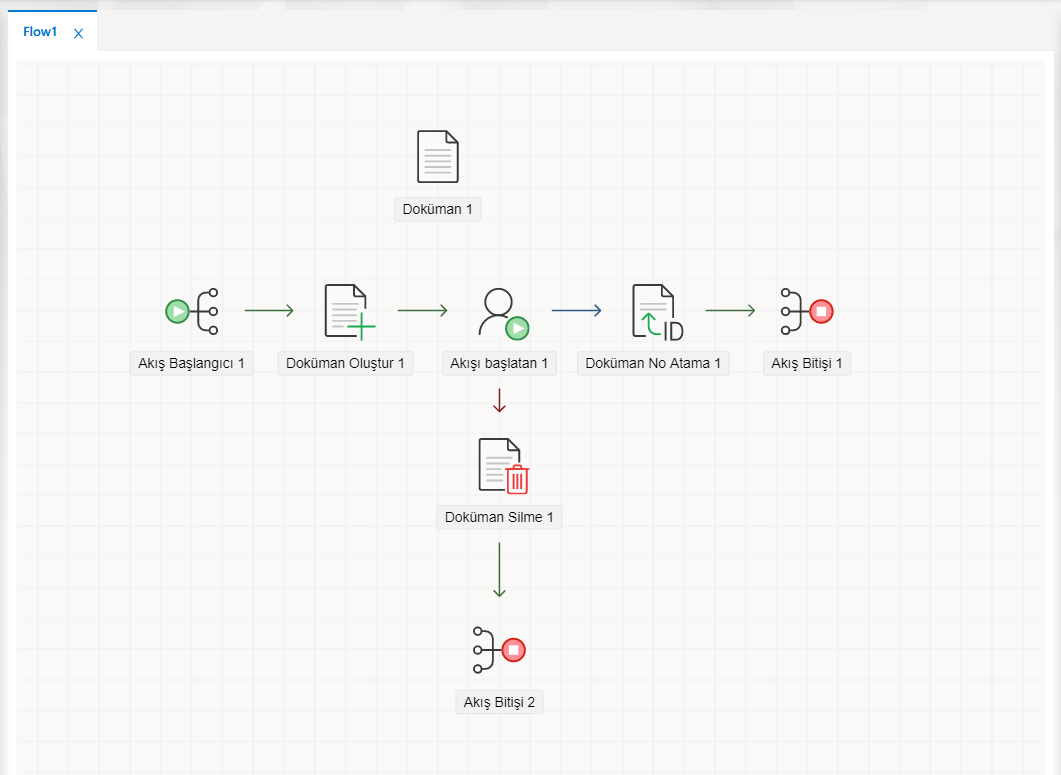This screenshot has width=1061, height=775.
Task: Click the green arrow after Akış Başlangıcı 1
Action: coord(269,310)
